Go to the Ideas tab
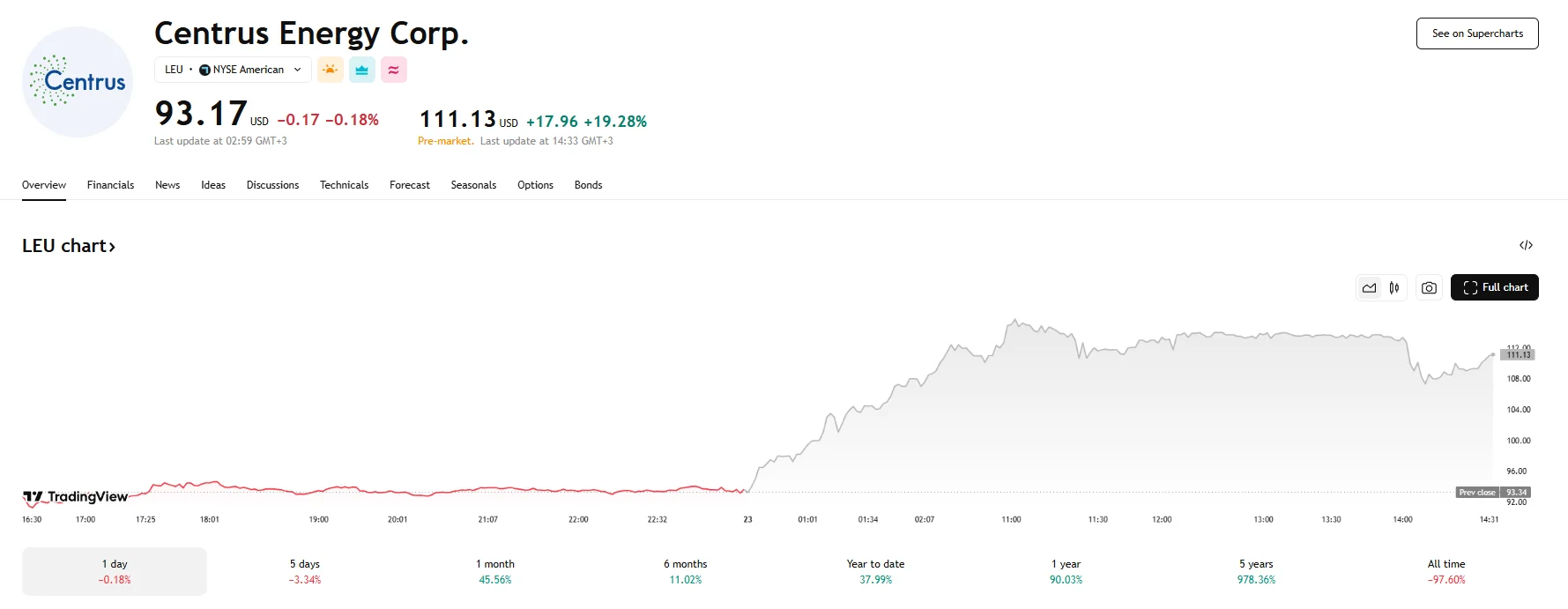 [x=213, y=185]
